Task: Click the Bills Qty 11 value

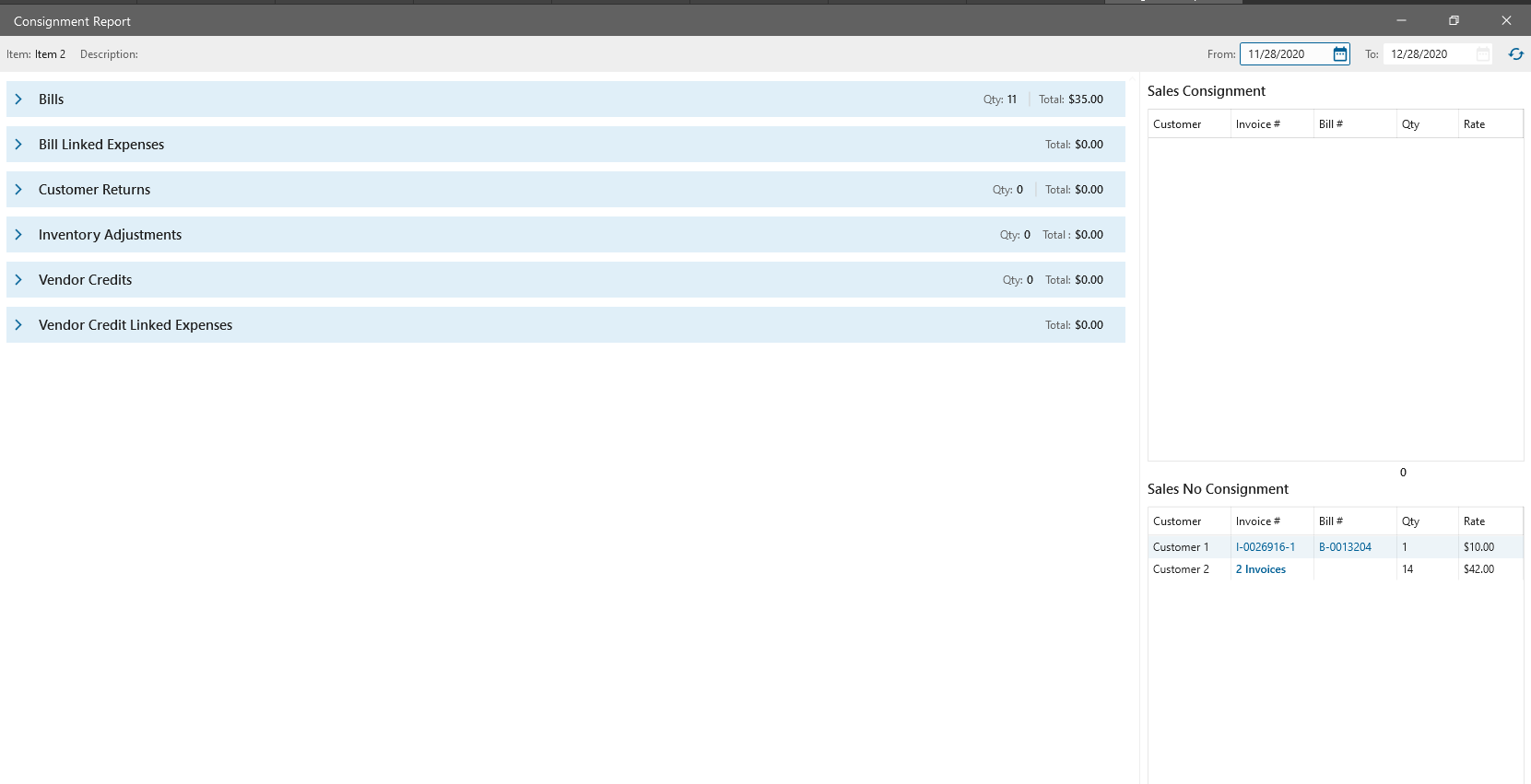Action: pos(1012,99)
